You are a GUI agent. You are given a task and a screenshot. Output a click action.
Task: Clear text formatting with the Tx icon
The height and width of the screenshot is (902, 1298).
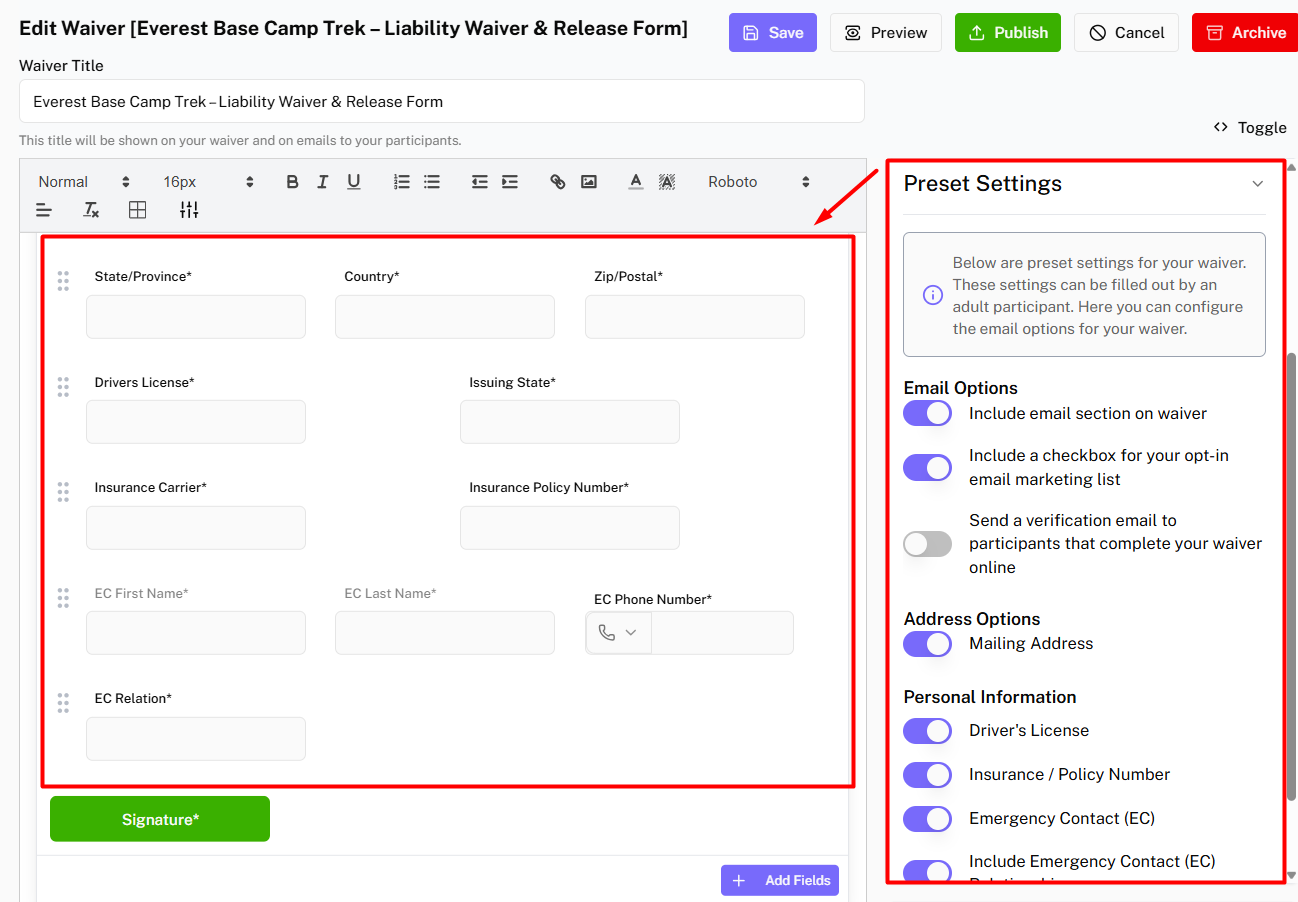point(91,210)
